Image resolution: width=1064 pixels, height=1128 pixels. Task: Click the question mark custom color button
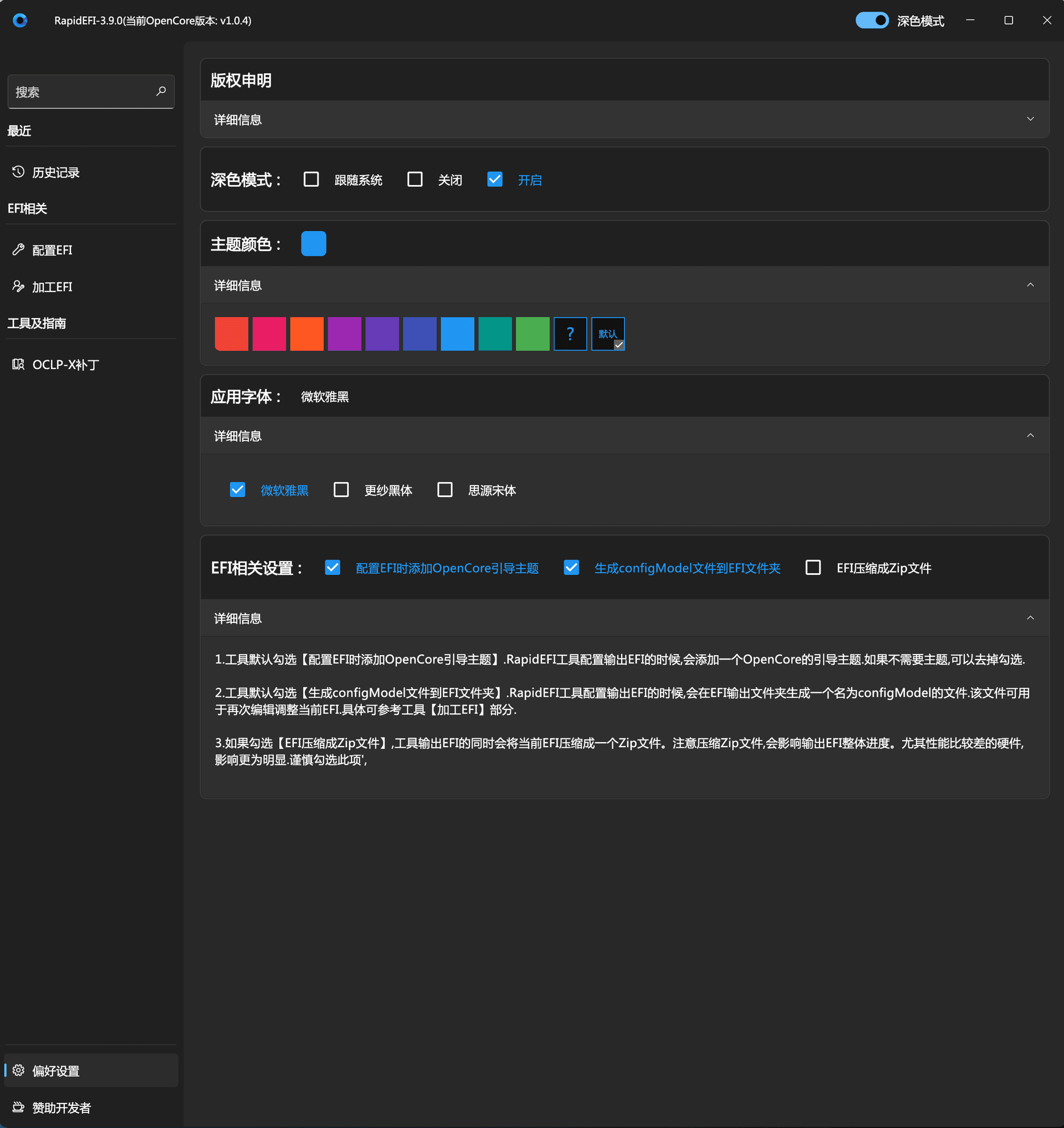click(570, 334)
